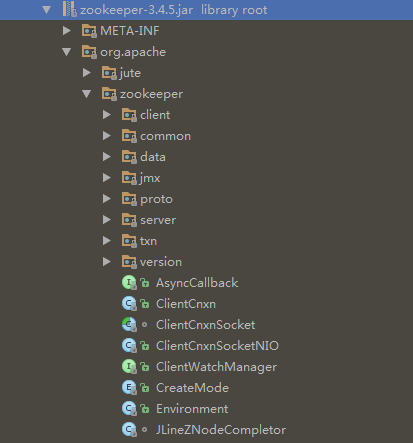This screenshot has width=413, height=443.
Task: Select the jute package label
Action: point(130,73)
